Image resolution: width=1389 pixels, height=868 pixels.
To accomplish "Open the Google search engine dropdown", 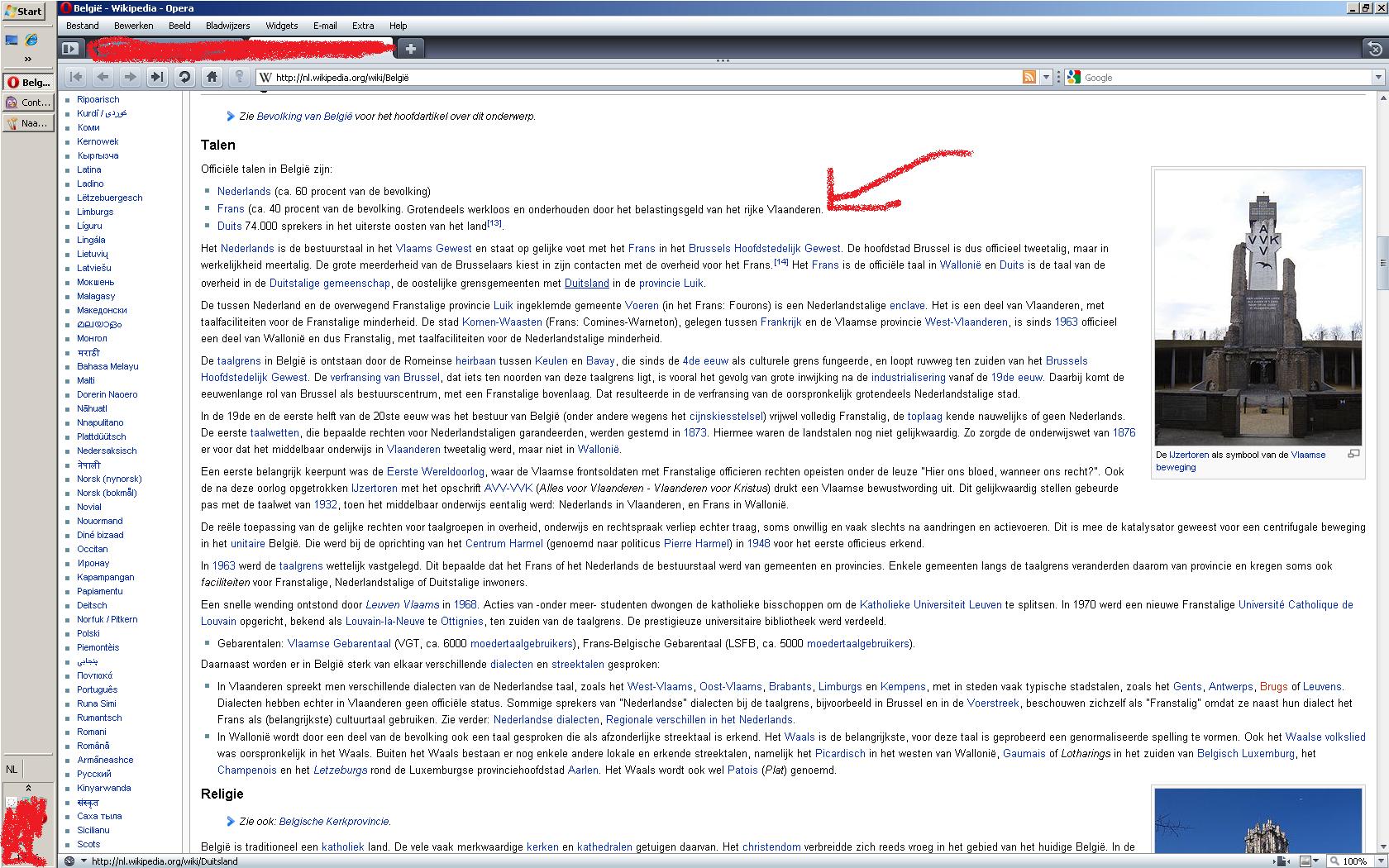I will coord(1075,77).
